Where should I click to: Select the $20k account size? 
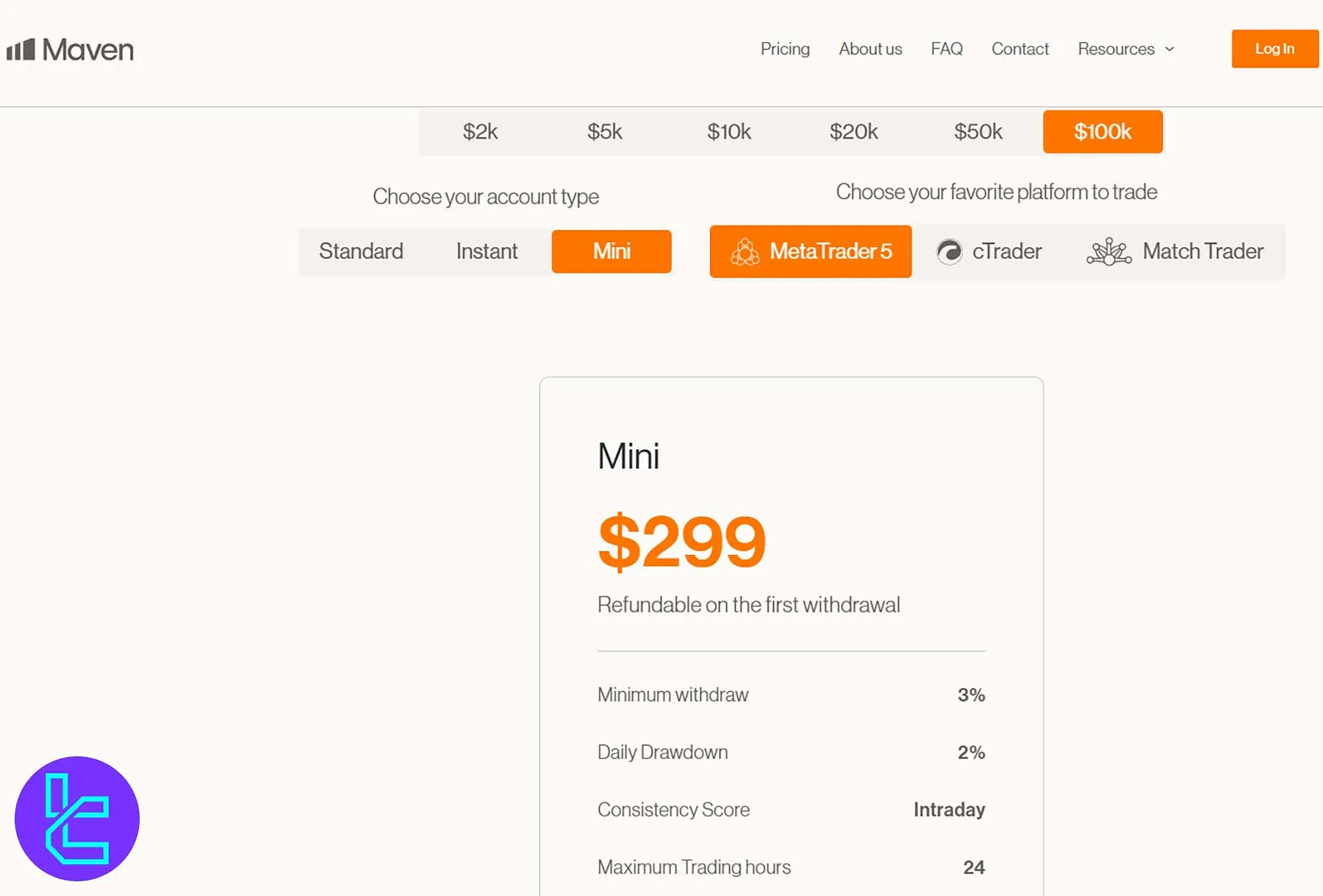point(854,132)
